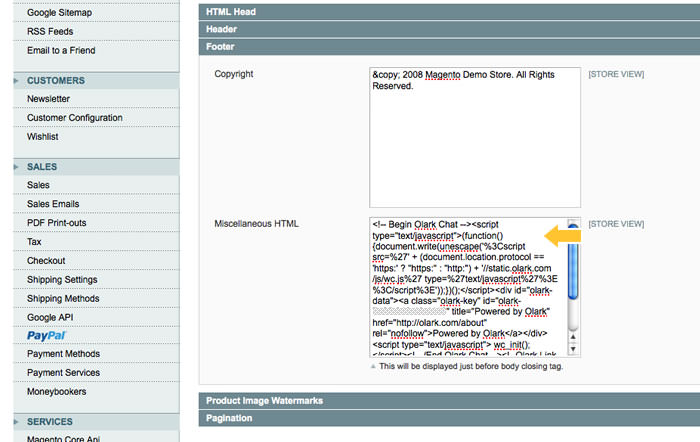Select Moneybookers in the sidebar
The width and height of the screenshot is (700, 442).
coord(57,391)
